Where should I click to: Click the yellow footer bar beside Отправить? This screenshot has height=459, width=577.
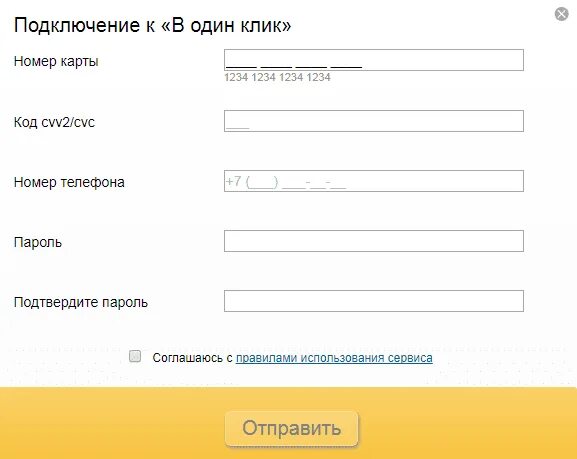point(467,423)
